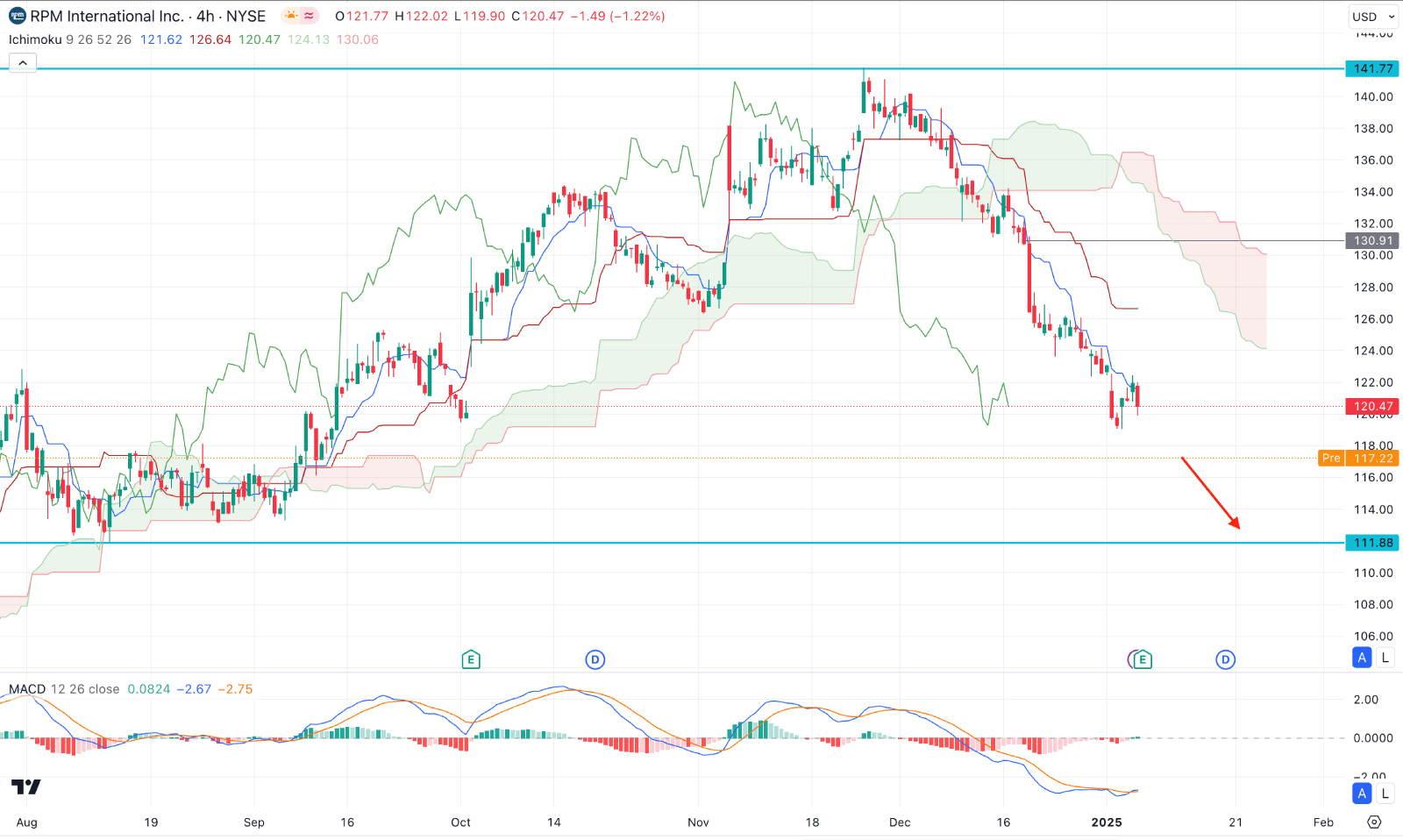The width and height of the screenshot is (1403, 840).
Task: Click the sun market-status icon
Action: click(291, 16)
